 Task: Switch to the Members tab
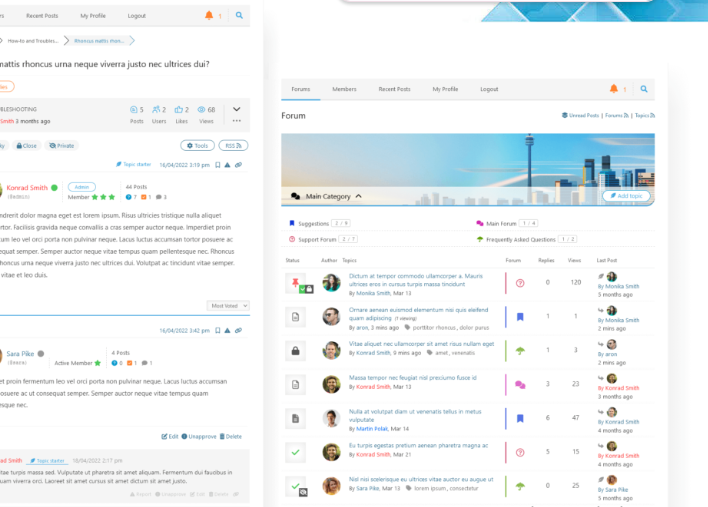pos(344,89)
